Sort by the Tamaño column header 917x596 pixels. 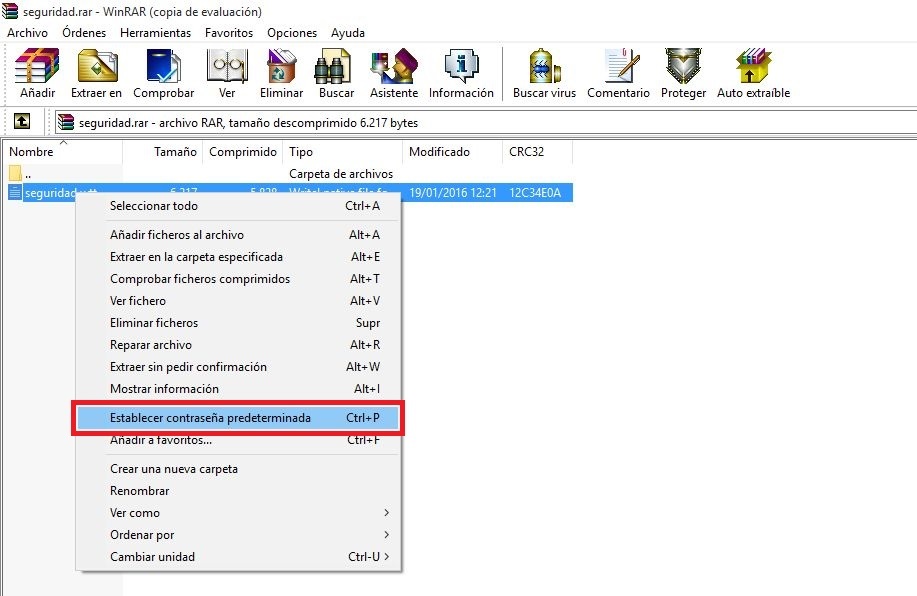[162, 152]
